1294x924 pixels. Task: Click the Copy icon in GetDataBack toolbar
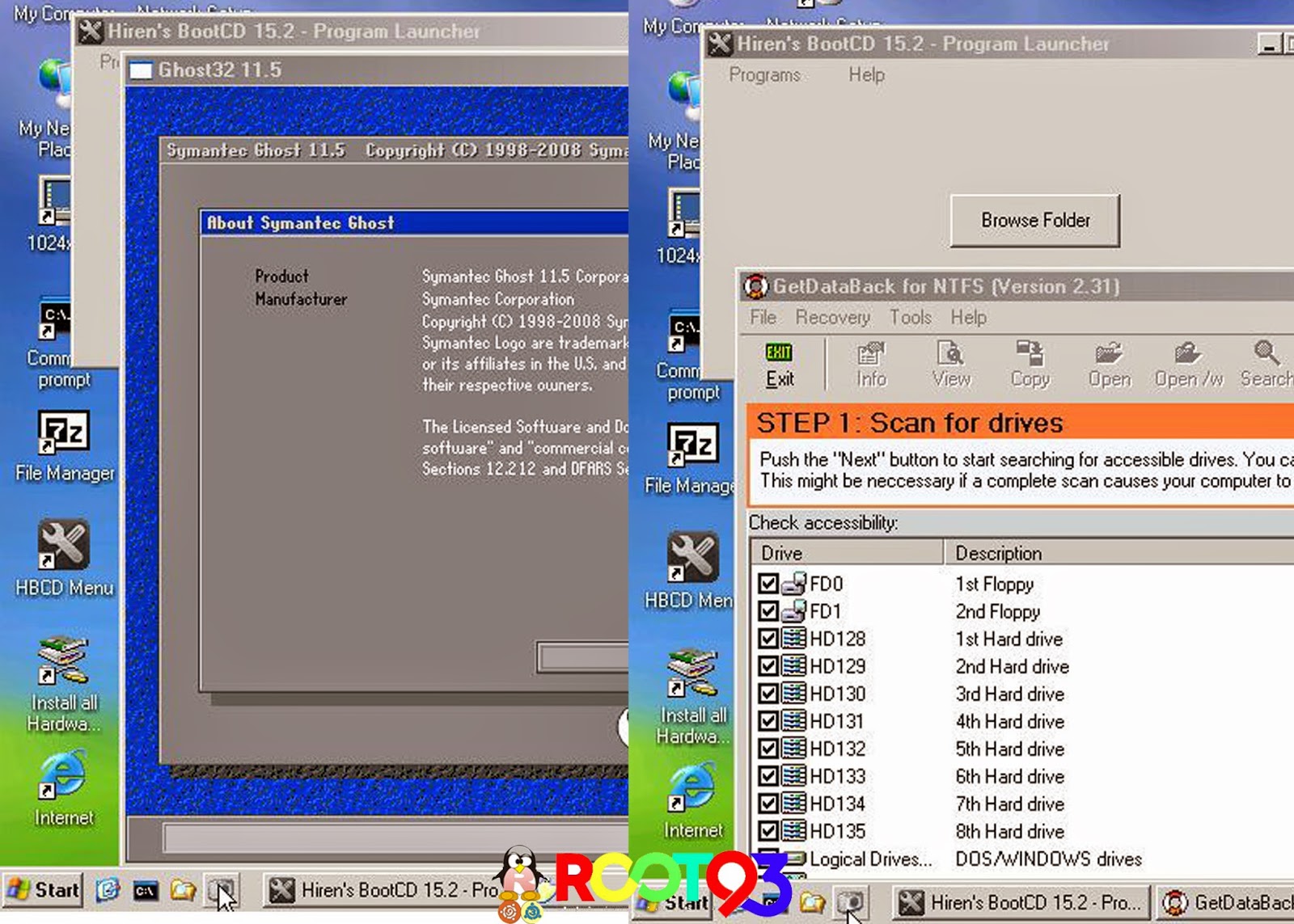tap(1029, 364)
